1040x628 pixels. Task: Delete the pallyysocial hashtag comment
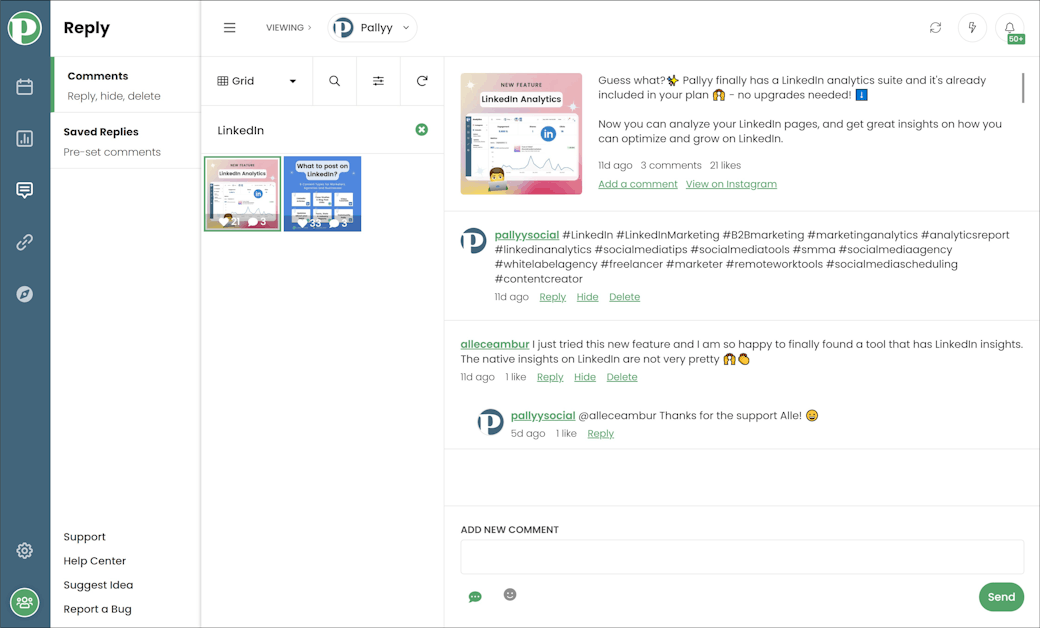[625, 296]
